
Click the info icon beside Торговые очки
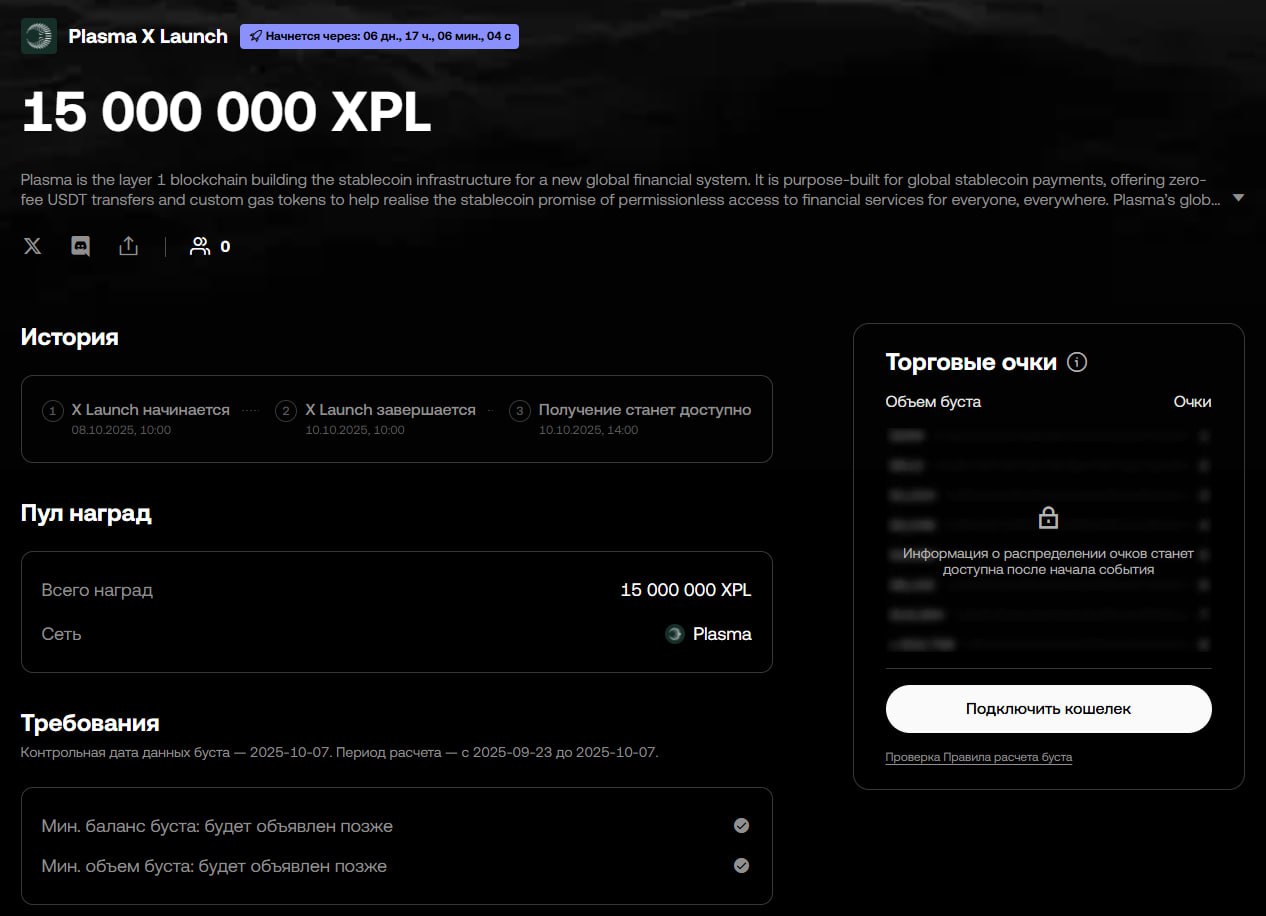1077,362
